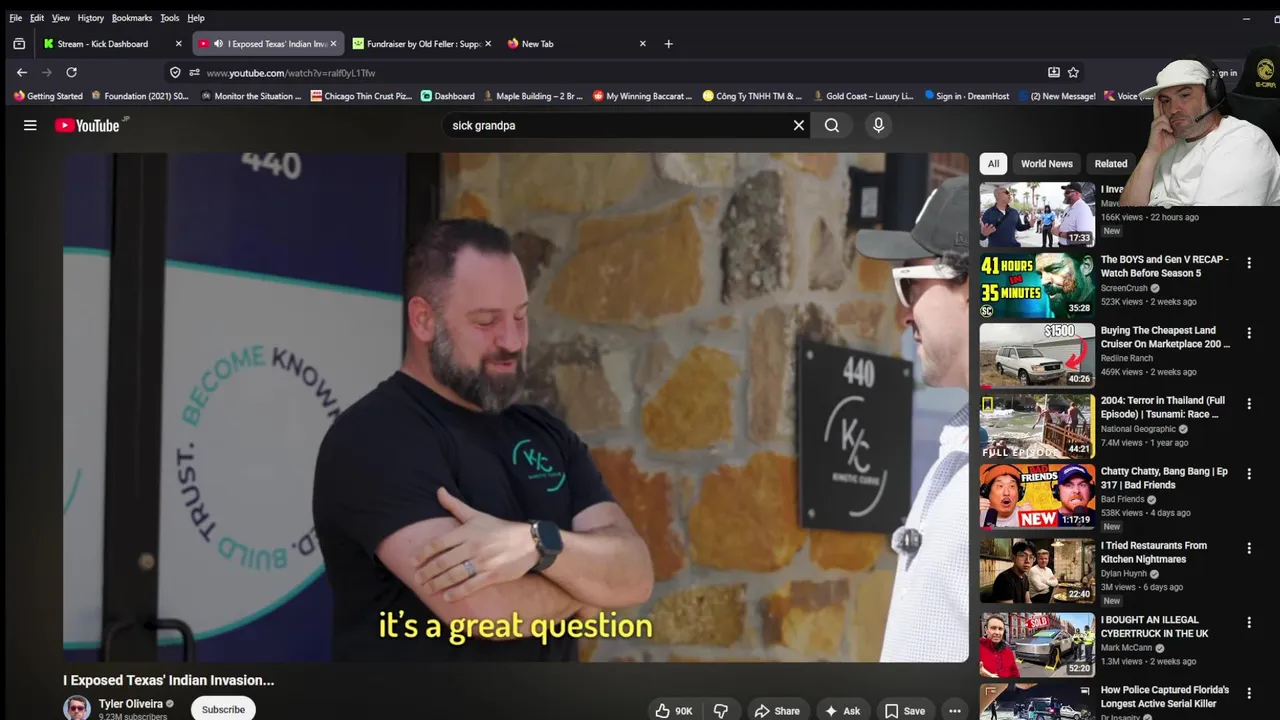Viewport: 1280px width, 720px height.
Task: Open Chicago Thin Crust Pizza bookmark
Action: (361, 96)
